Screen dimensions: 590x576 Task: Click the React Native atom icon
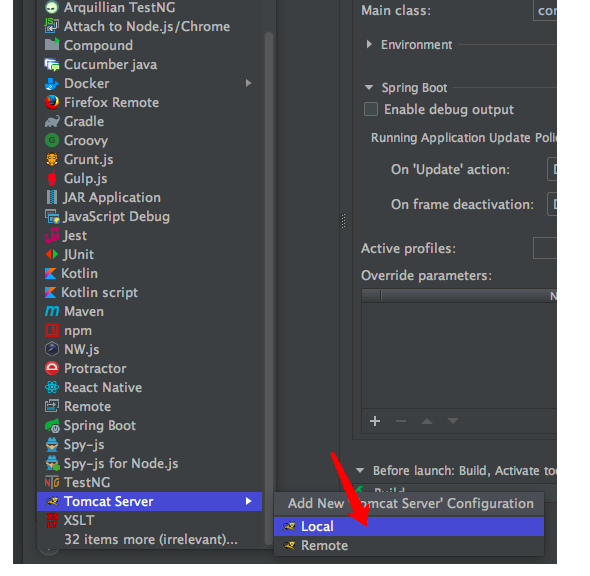pos(52,387)
